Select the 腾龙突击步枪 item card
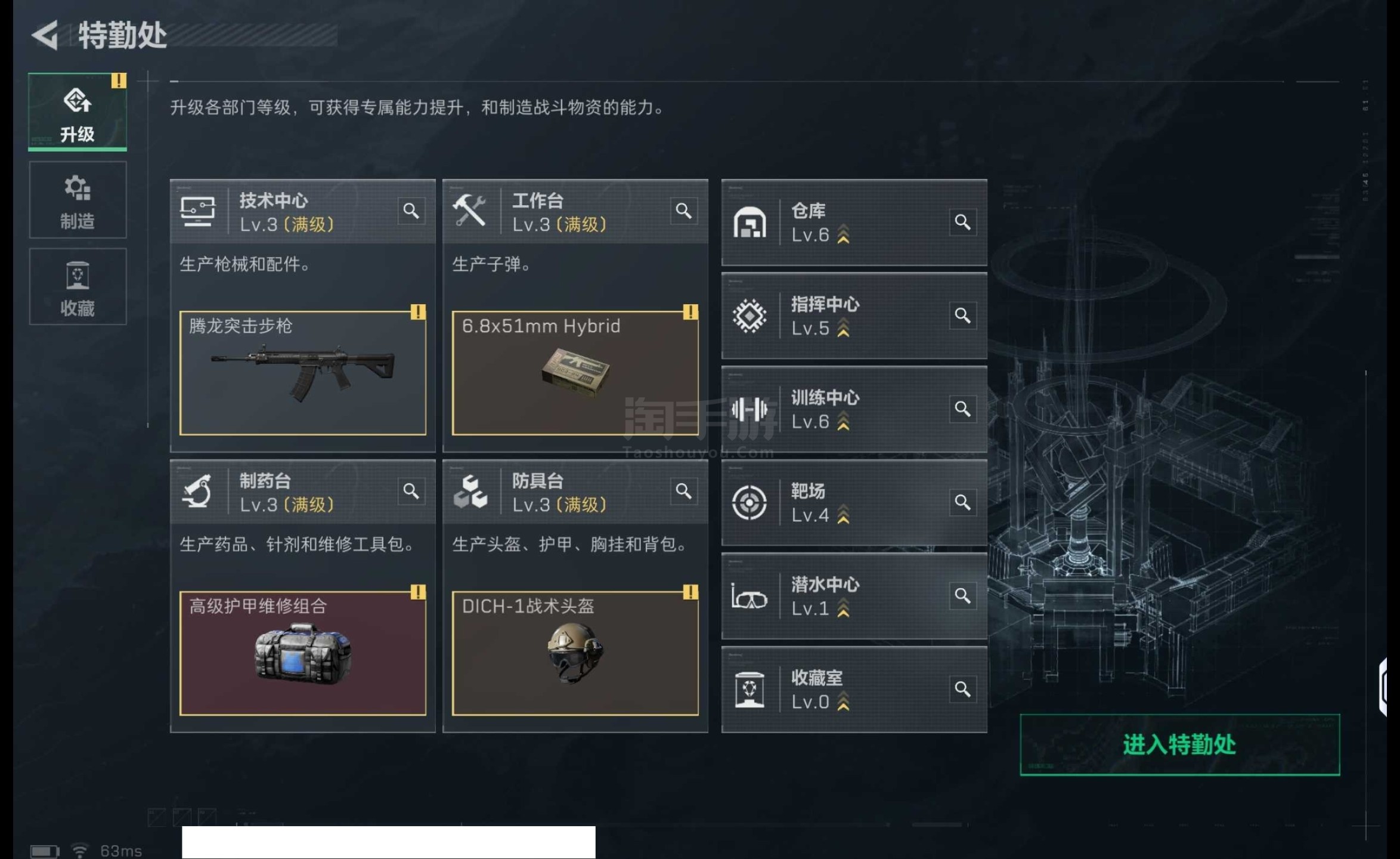 303,373
